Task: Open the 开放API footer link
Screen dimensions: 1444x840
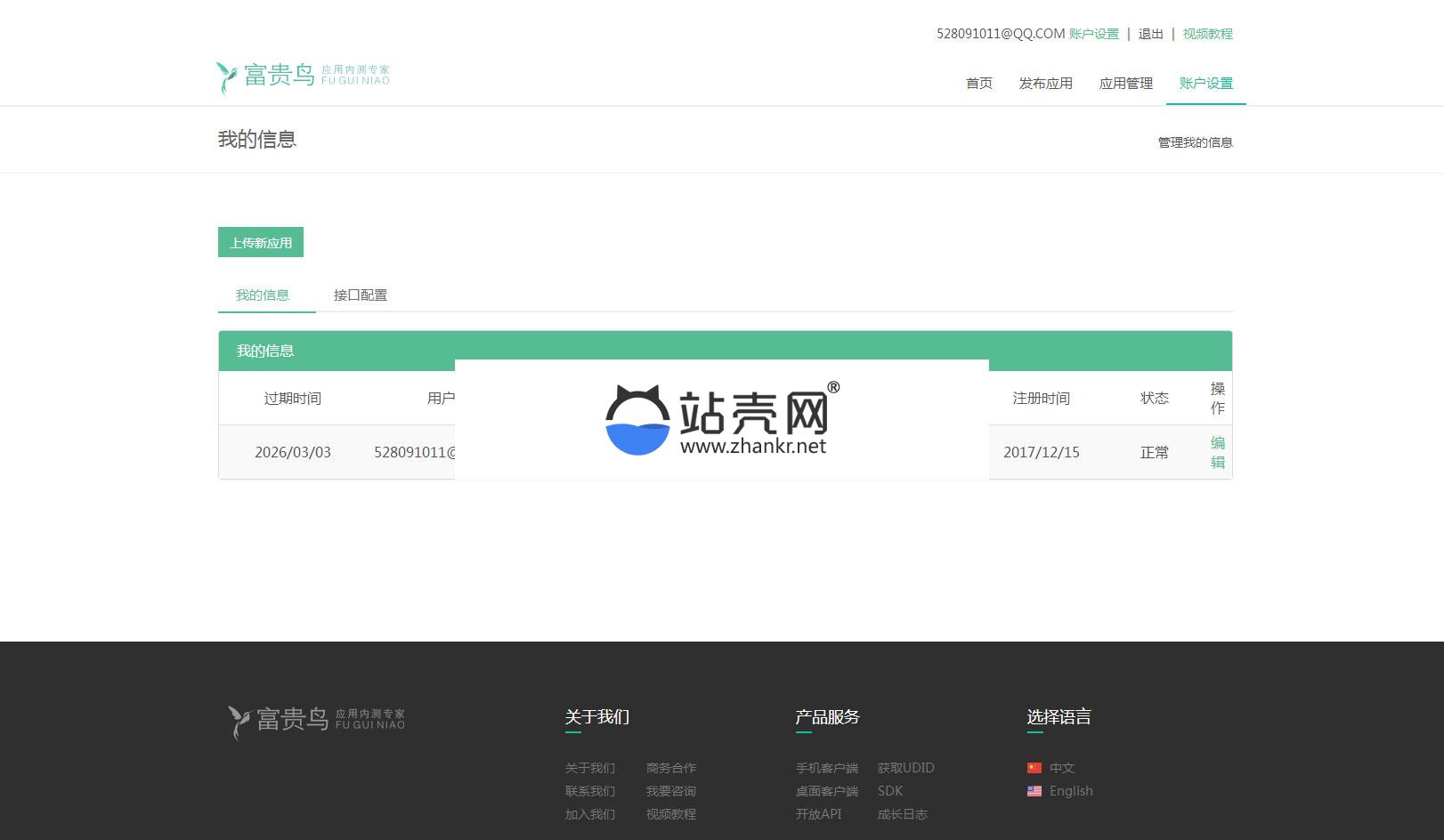Action: click(x=818, y=814)
